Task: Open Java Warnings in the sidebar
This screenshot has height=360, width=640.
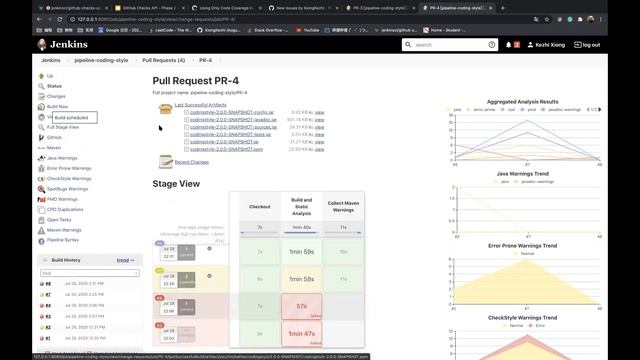Action: tap(62, 158)
